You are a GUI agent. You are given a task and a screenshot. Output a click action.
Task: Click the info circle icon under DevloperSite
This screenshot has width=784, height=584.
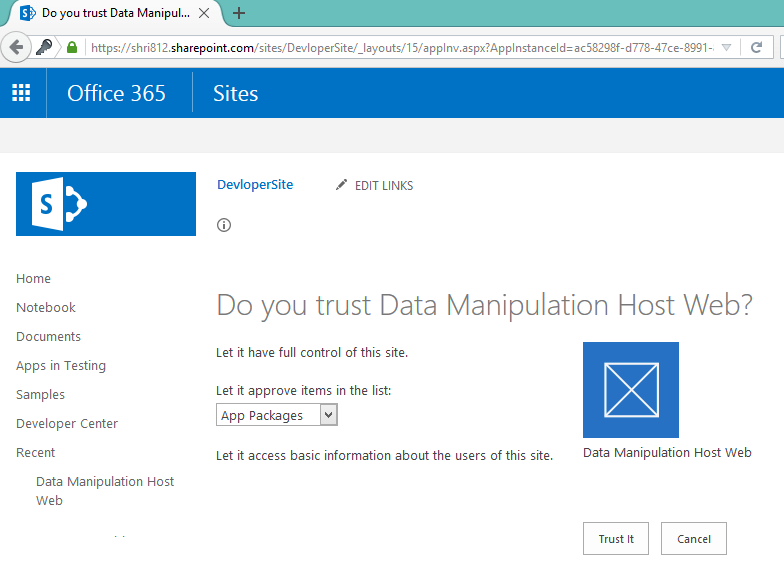coord(224,225)
